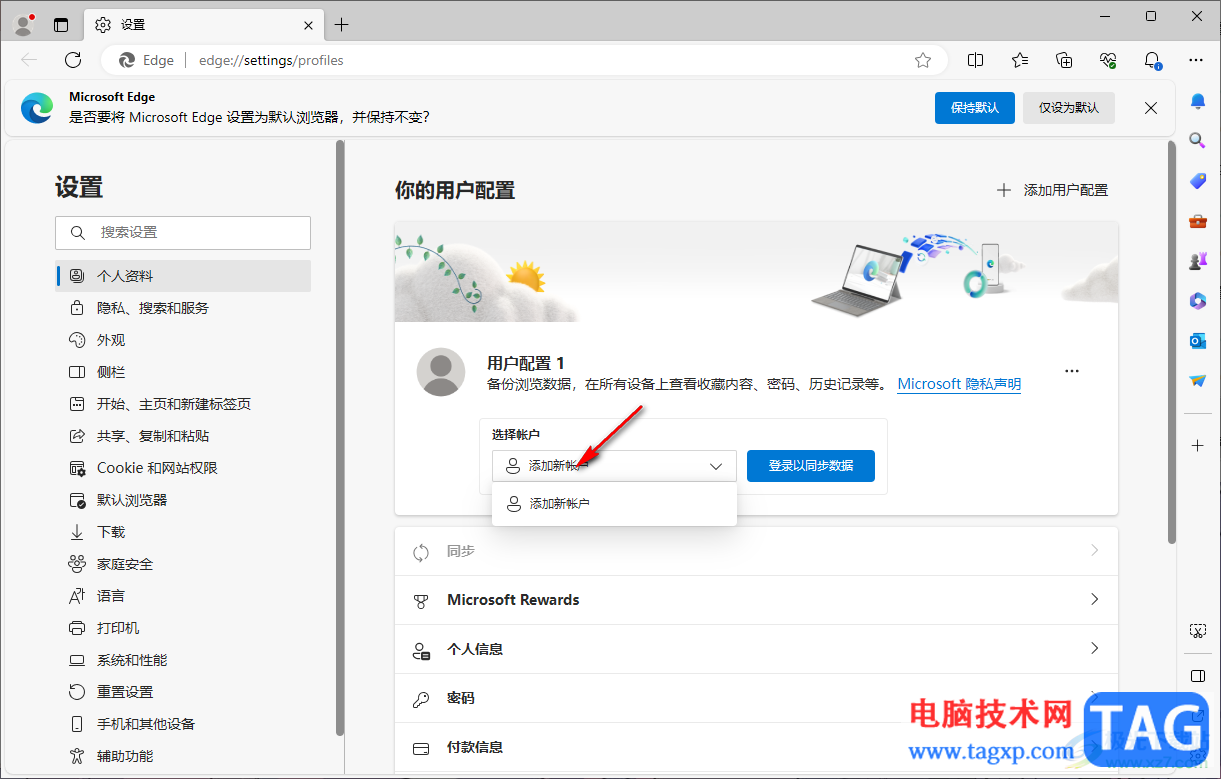The height and width of the screenshot is (779, 1221).
Task: Open the Microsoft 隐私声明 link
Action: coord(960,384)
